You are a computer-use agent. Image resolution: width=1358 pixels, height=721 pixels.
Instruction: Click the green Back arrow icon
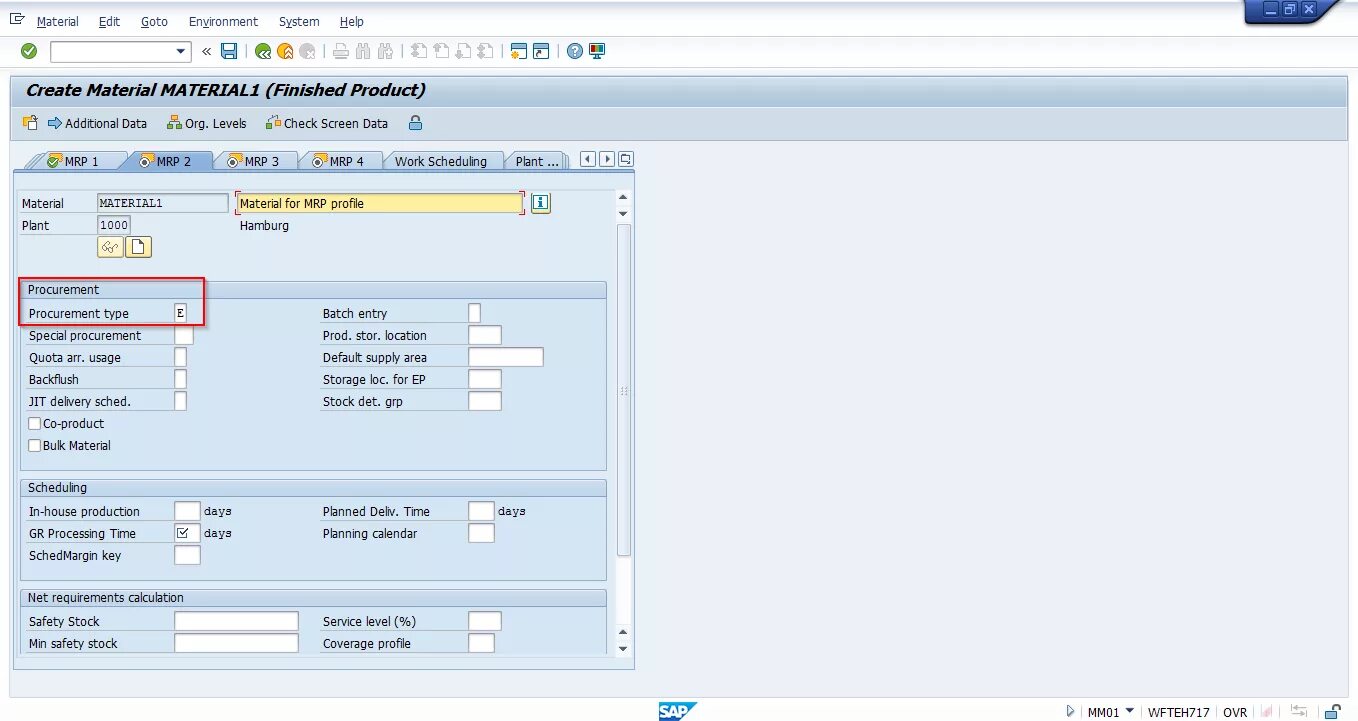[x=263, y=51]
